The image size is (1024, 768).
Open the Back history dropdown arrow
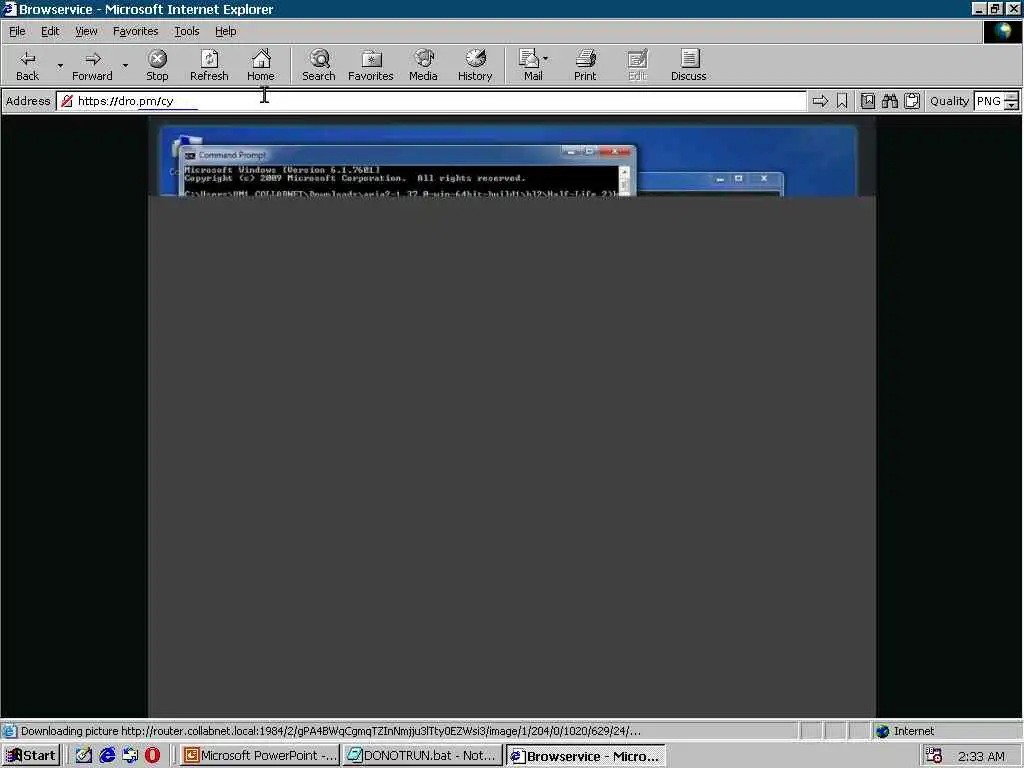point(60,65)
